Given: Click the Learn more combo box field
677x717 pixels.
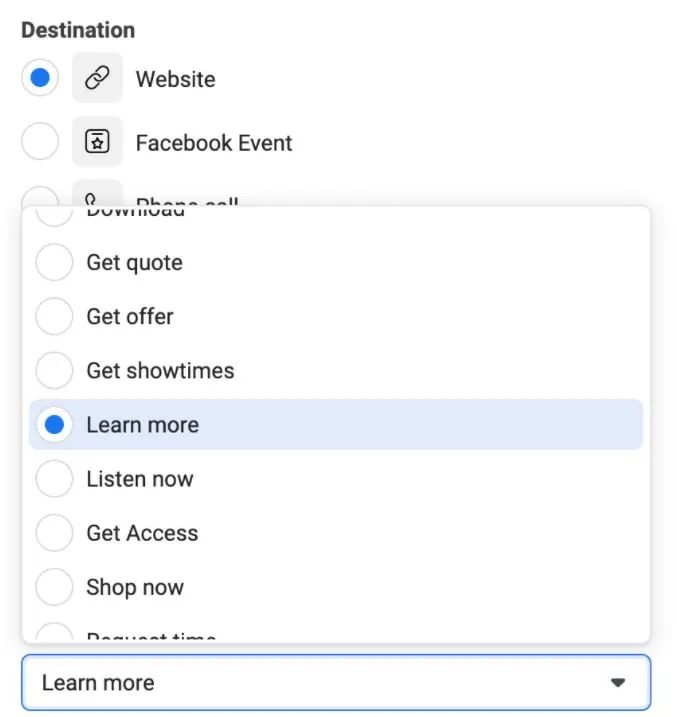Looking at the screenshot, I should 300,683.
